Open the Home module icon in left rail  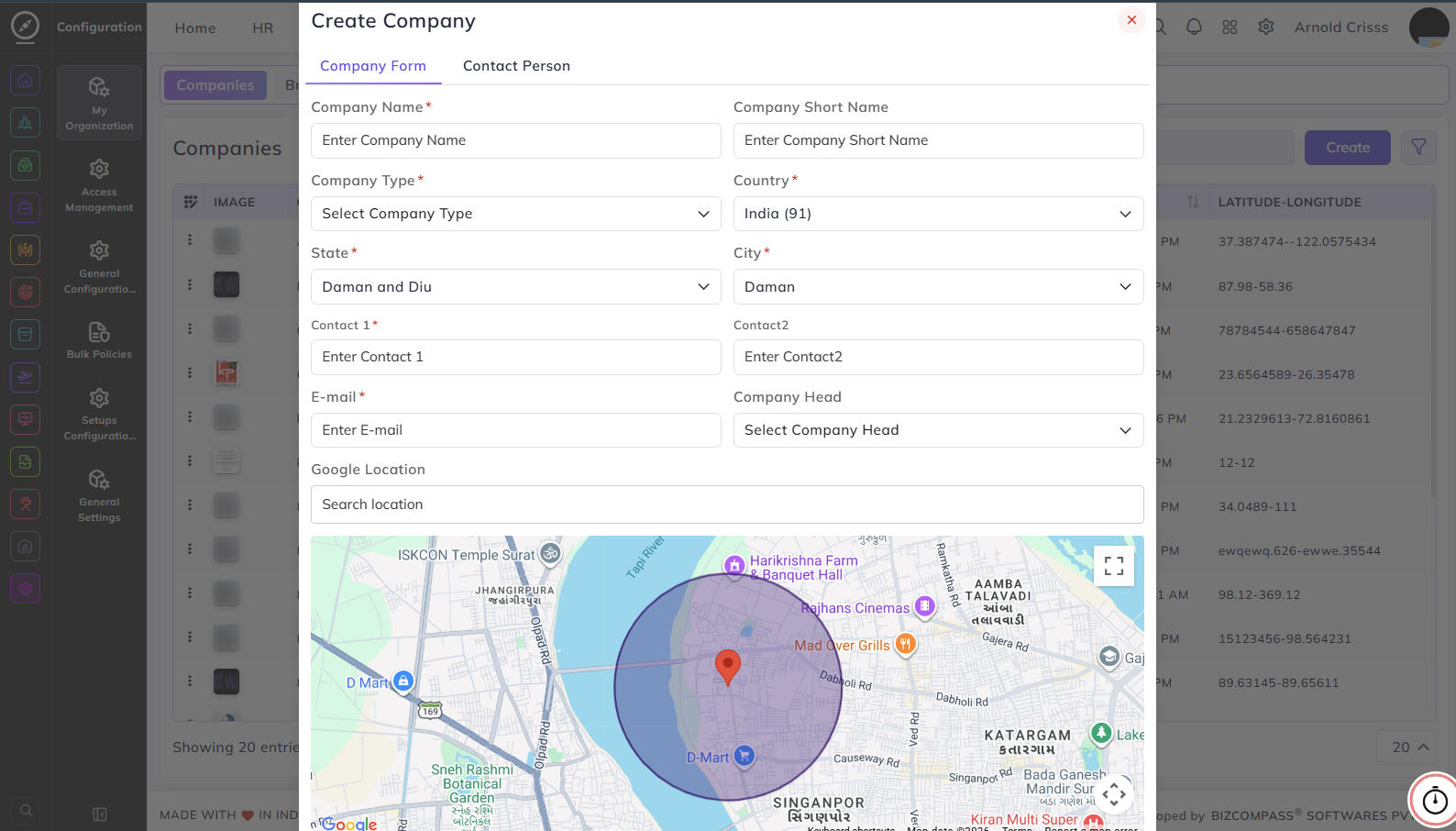[26, 81]
